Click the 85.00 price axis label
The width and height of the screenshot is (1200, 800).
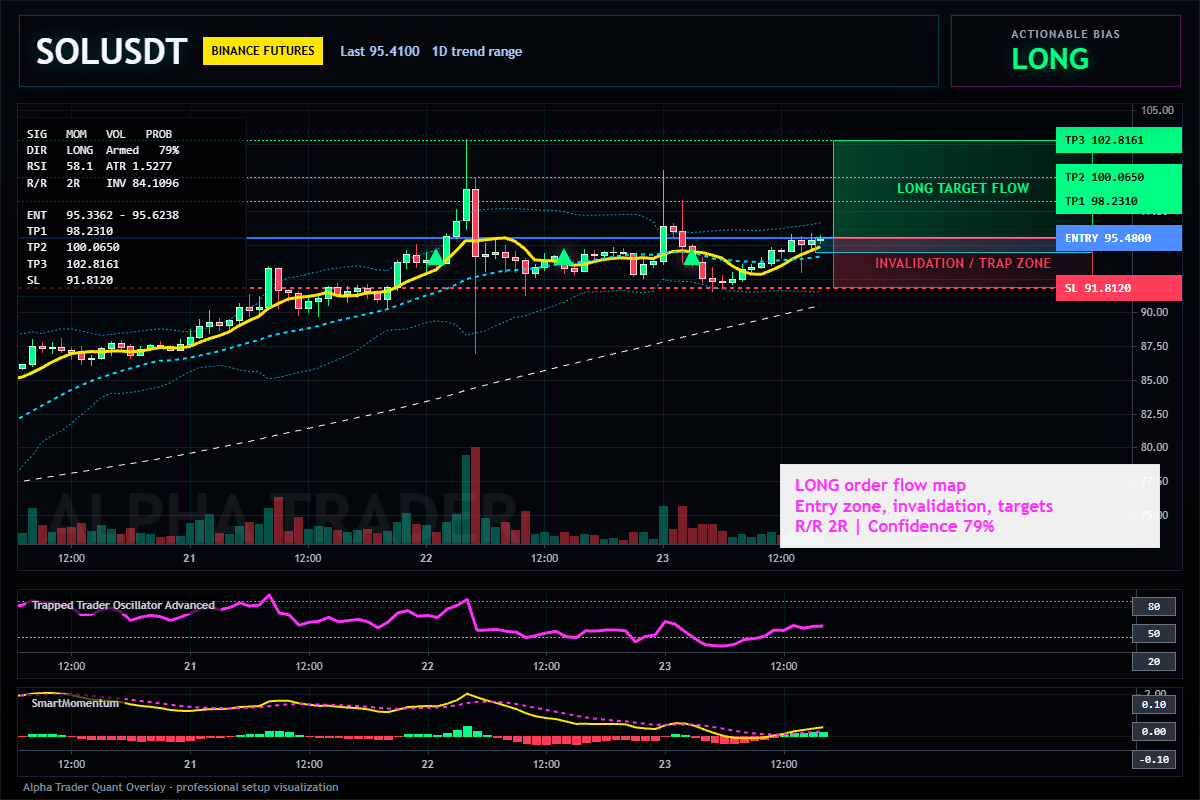point(1156,380)
